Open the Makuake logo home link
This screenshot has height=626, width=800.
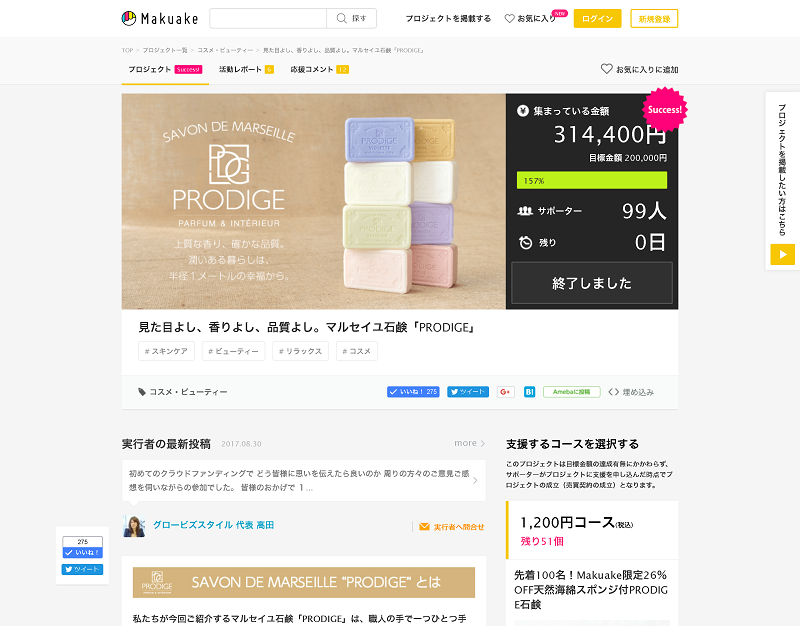coord(160,18)
